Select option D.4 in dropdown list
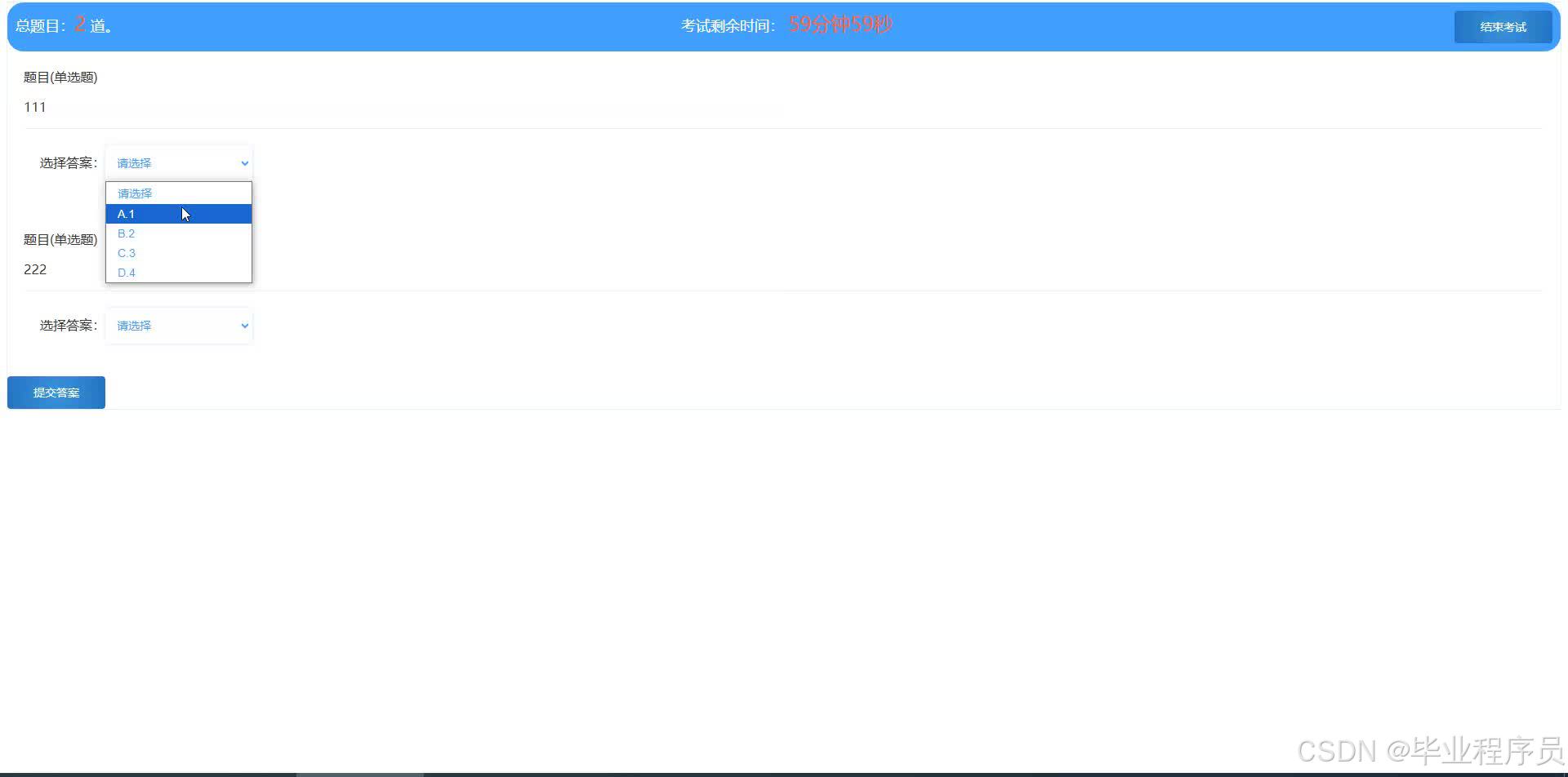 click(179, 273)
